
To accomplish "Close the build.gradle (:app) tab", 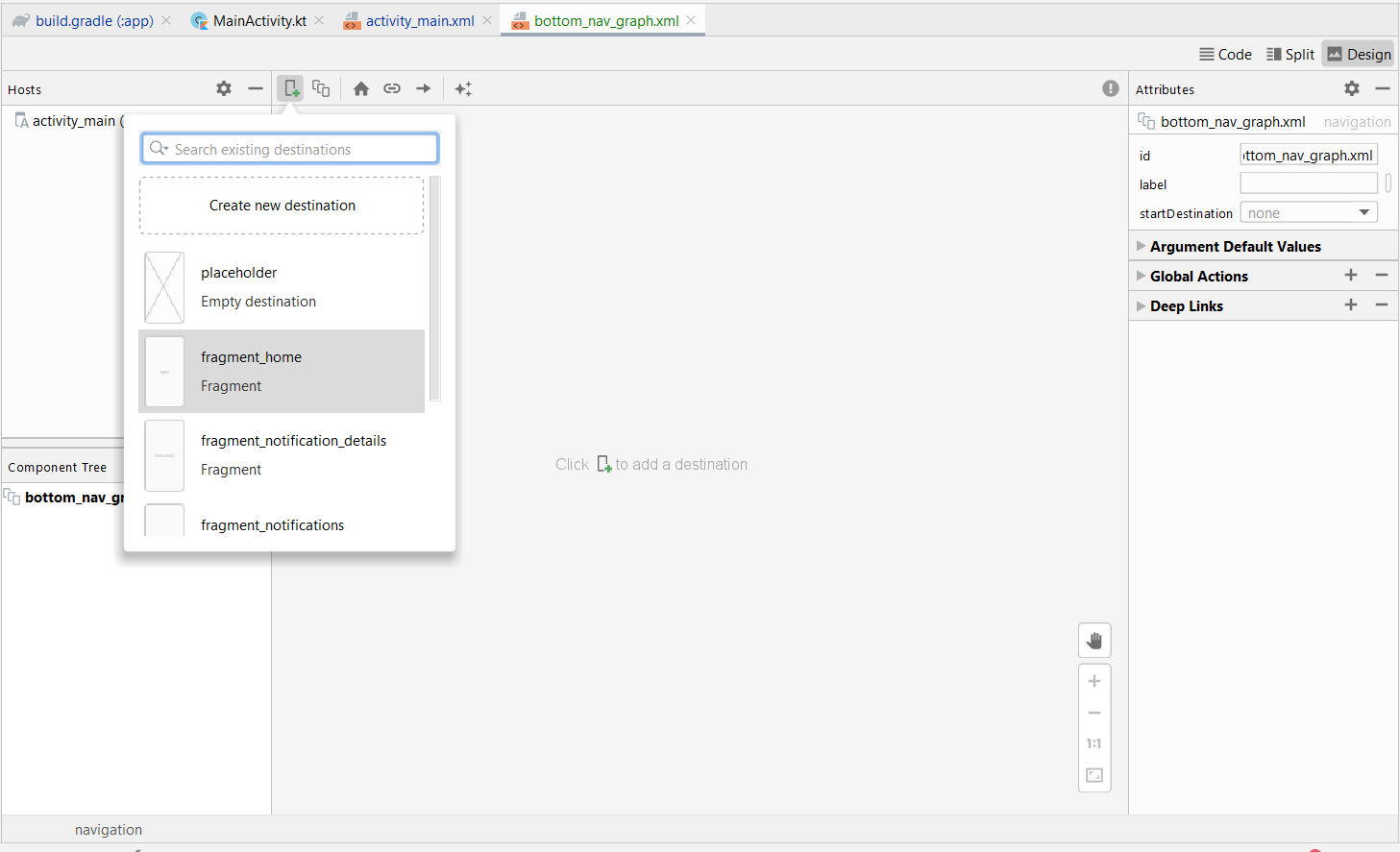I will point(166,20).
